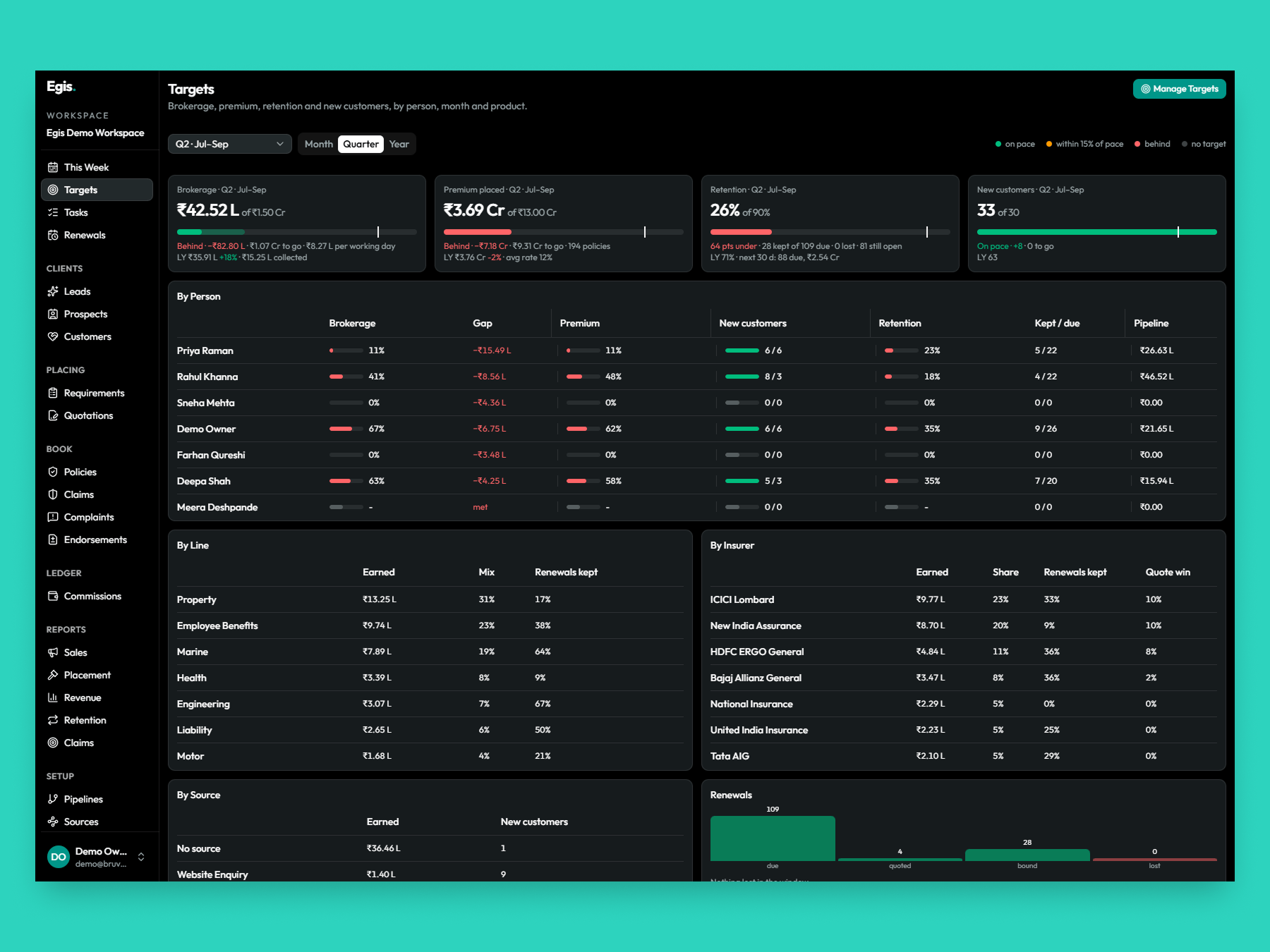Click the Quotations edit icon
Screen dimensions: 1270x952
click(x=53, y=415)
